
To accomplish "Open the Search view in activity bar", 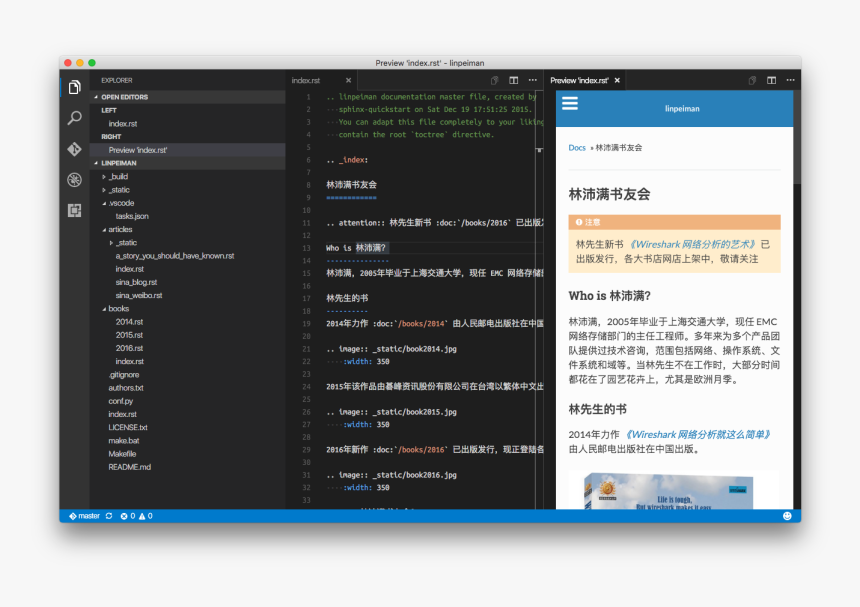I will (x=74, y=118).
